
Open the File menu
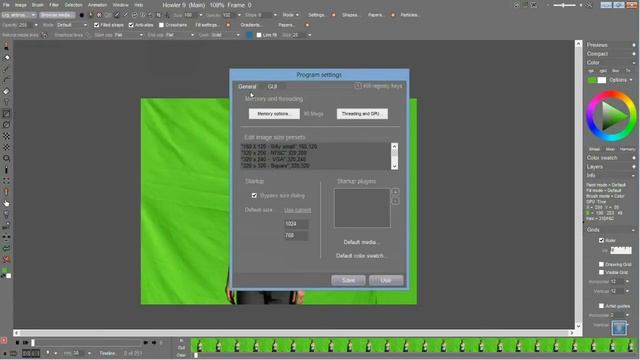6,5
